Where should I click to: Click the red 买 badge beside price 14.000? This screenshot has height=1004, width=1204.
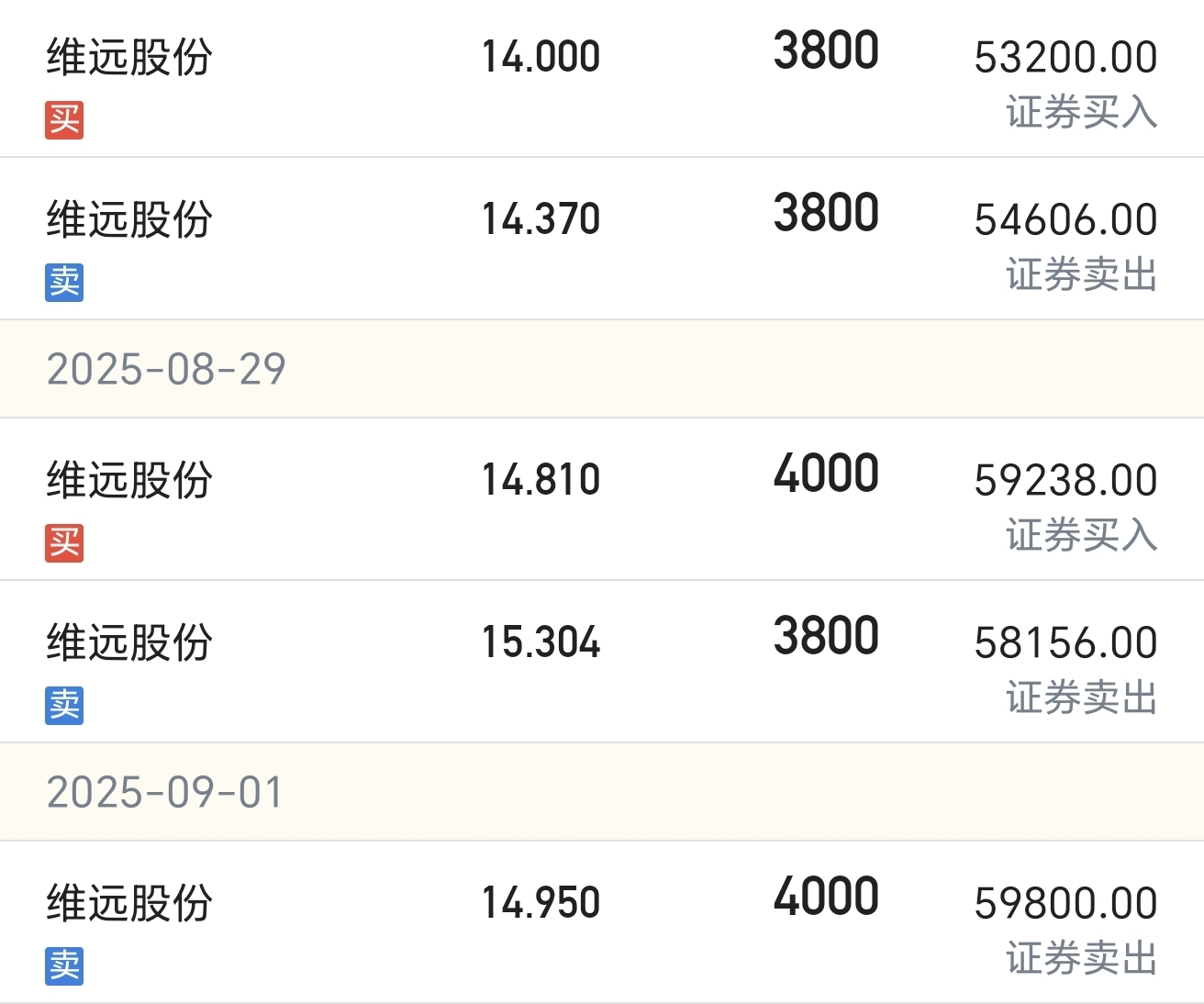[x=64, y=120]
